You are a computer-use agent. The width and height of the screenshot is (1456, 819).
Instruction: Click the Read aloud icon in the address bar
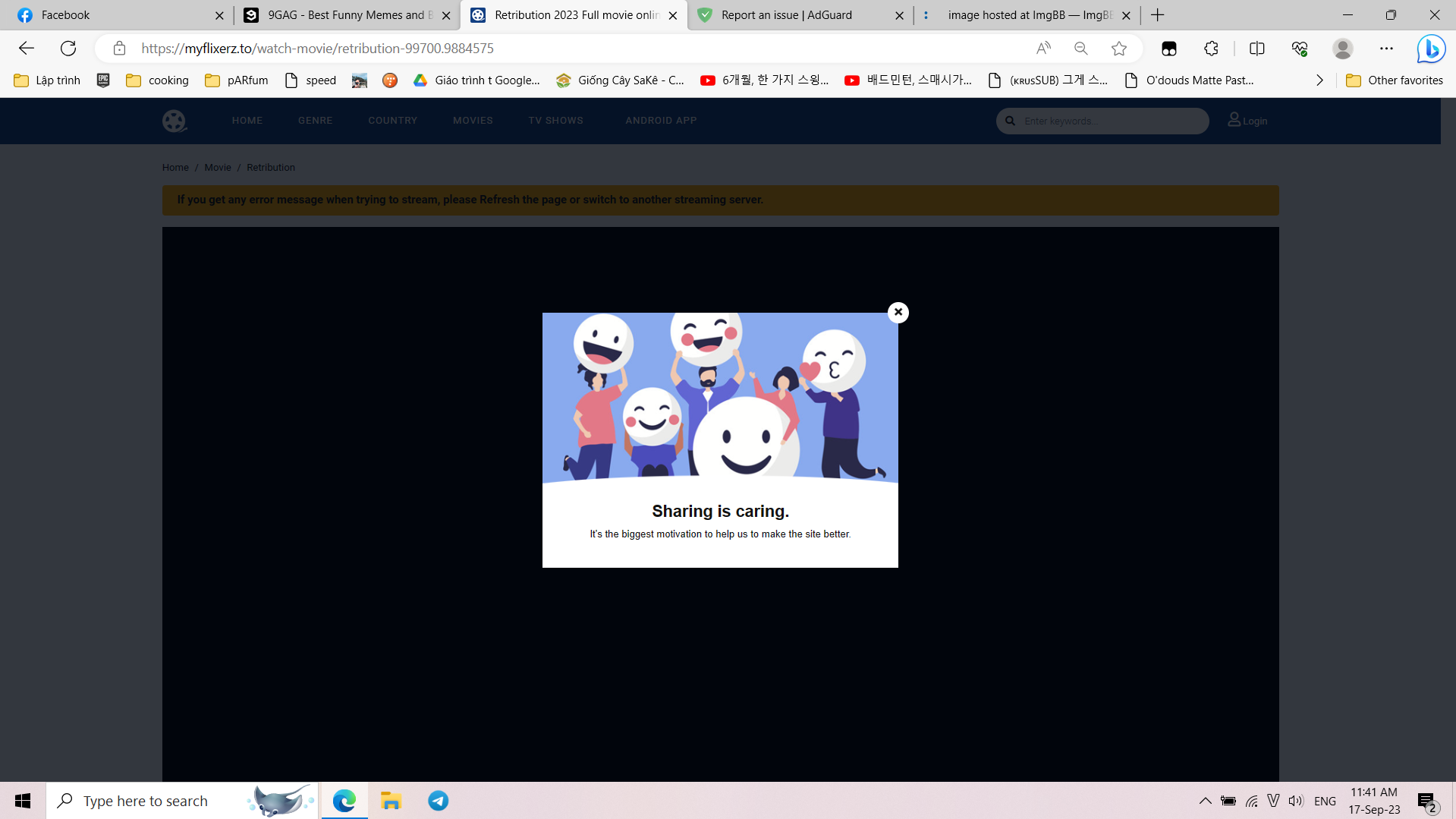tap(1043, 48)
